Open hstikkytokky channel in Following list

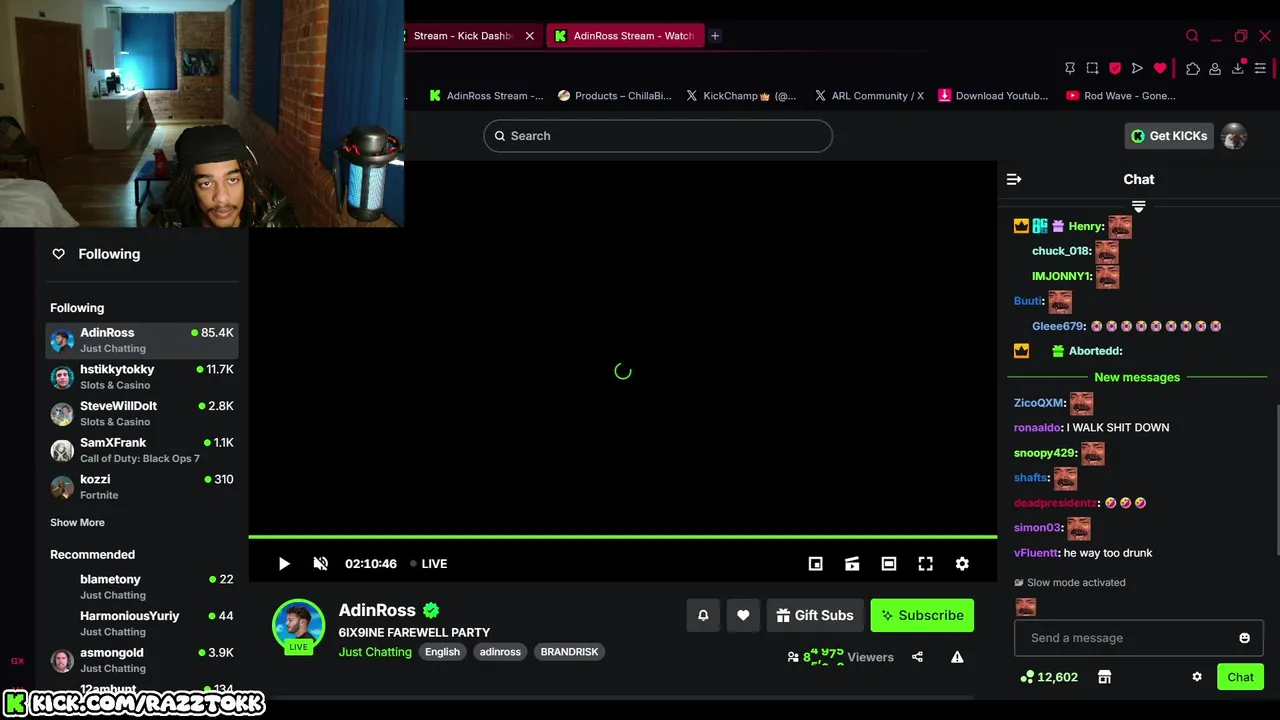pyautogui.click(x=142, y=376)
